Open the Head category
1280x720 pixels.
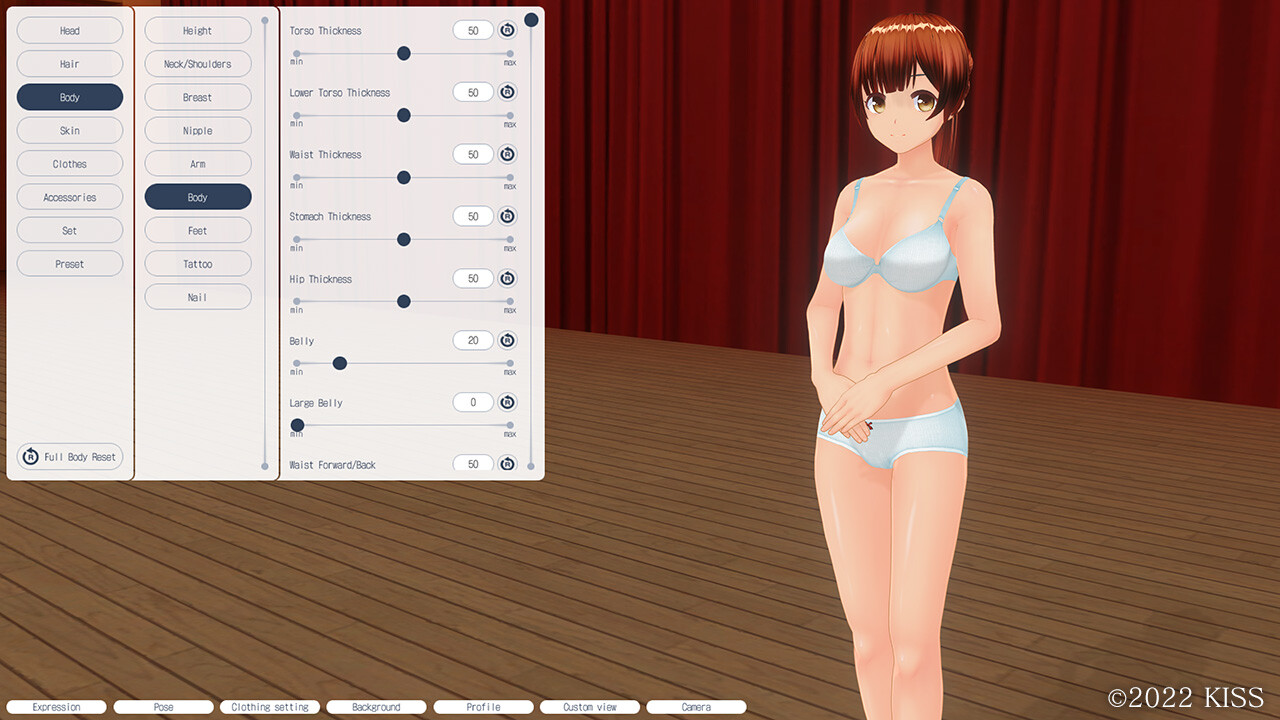pos(70,31)
